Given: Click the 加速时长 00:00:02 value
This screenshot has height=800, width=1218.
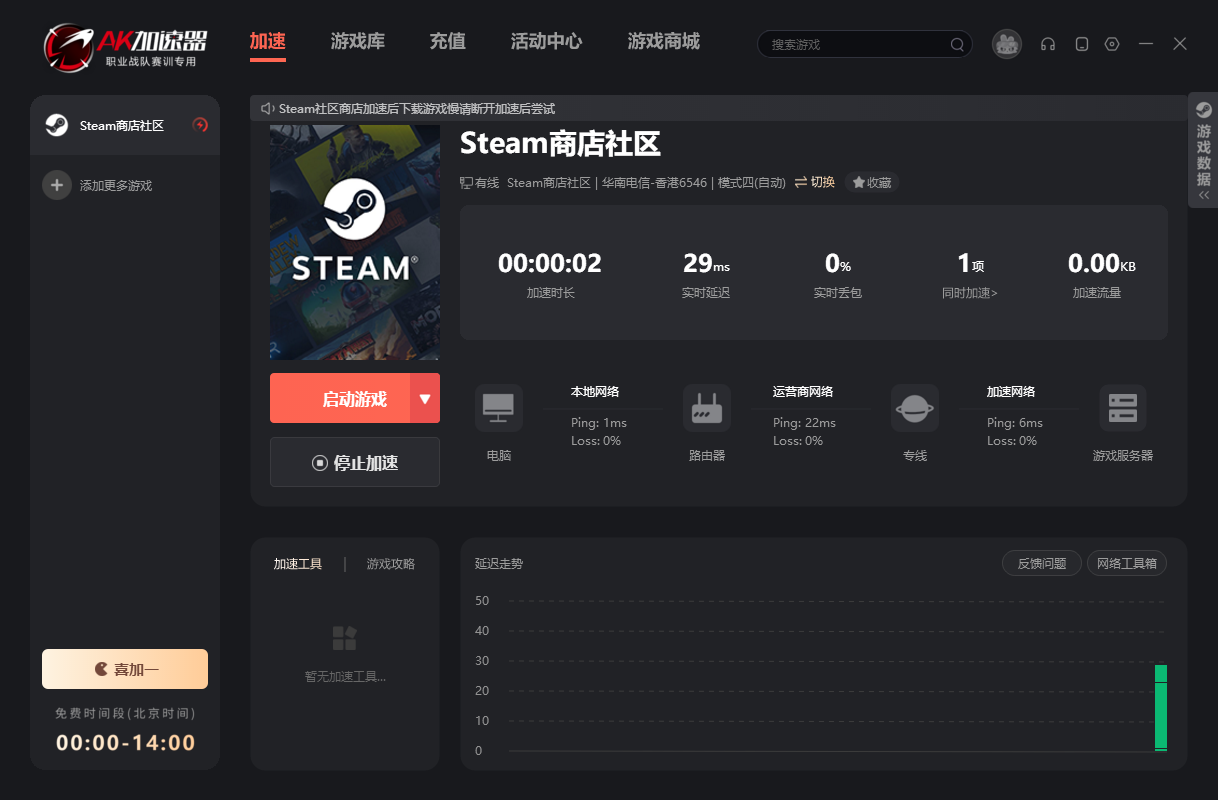Looking at the screenshot, I should 550,263.
